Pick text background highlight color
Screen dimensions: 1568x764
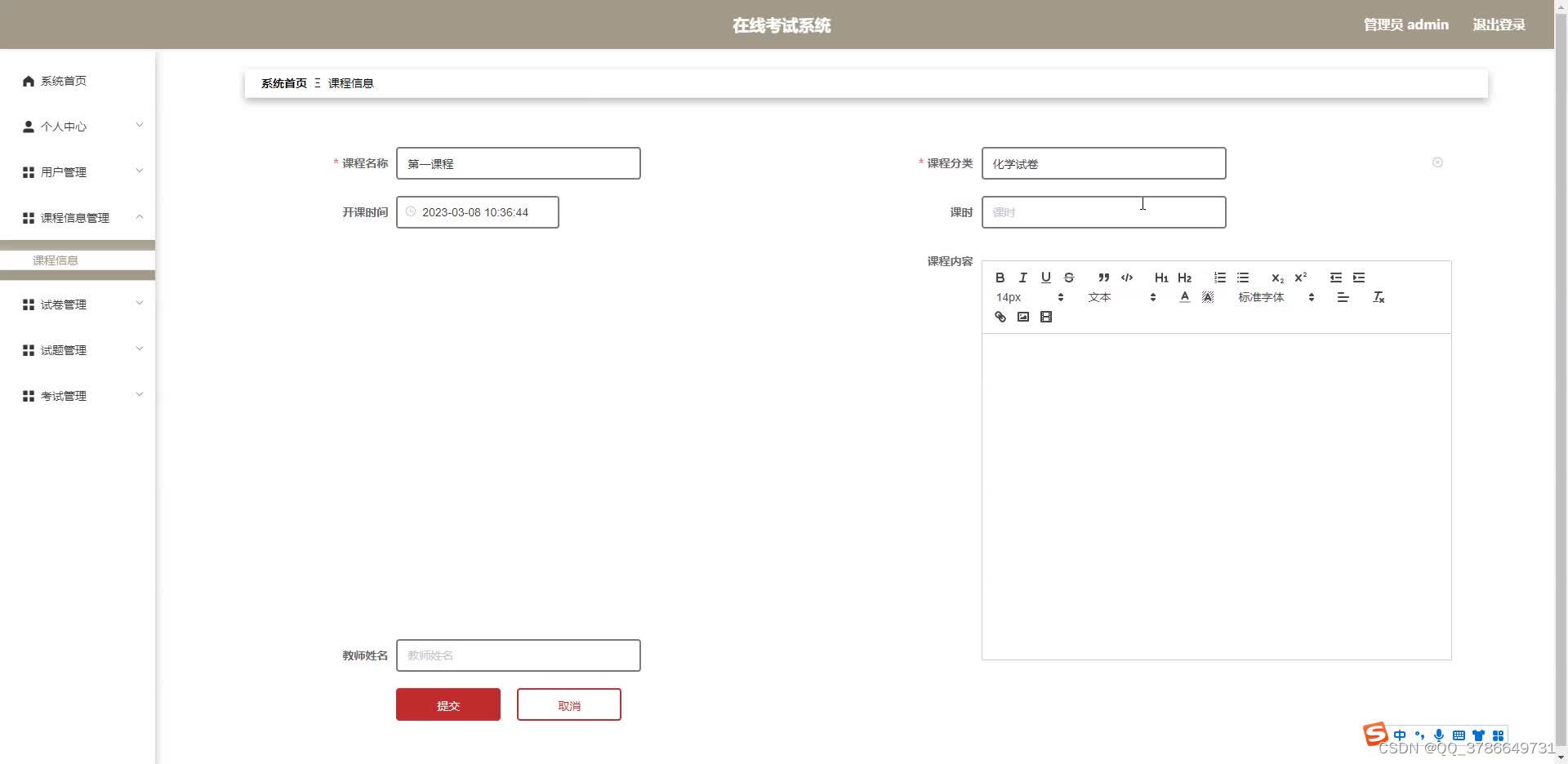[x=1208, y=297]
